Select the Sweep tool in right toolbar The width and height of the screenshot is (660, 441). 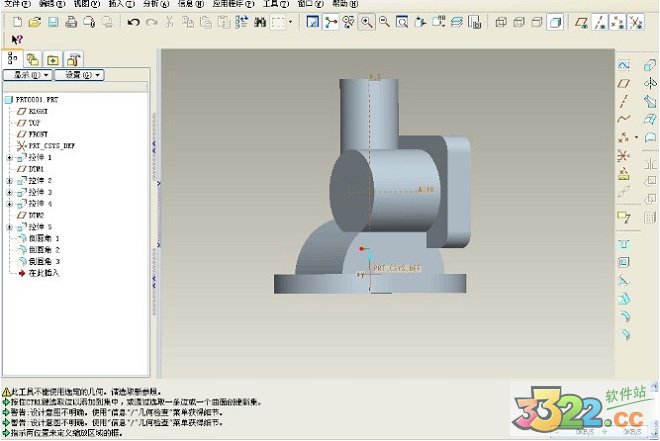click(x=650, y=101)
